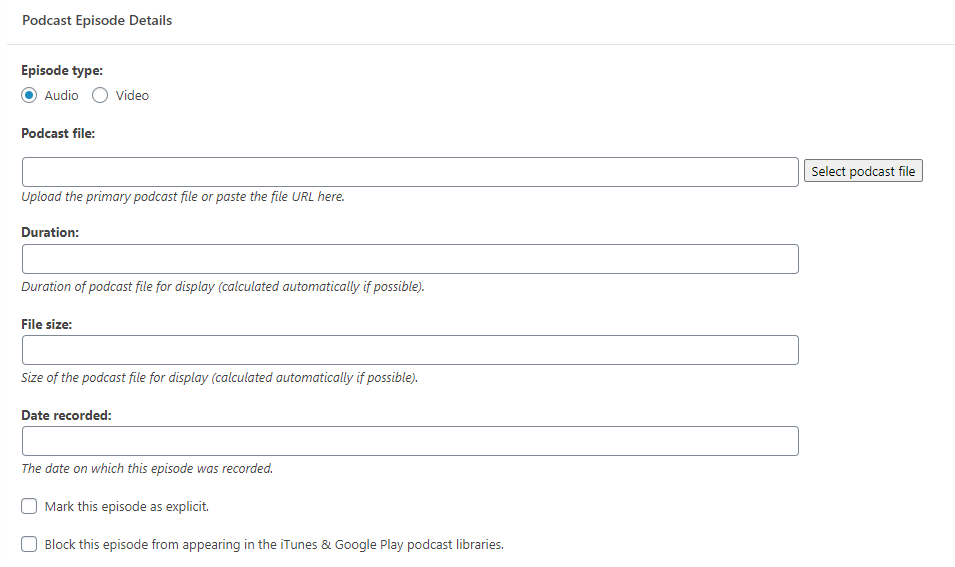Click the "Upload the primary podcast file" help text
955x567 pixels.
183,197
